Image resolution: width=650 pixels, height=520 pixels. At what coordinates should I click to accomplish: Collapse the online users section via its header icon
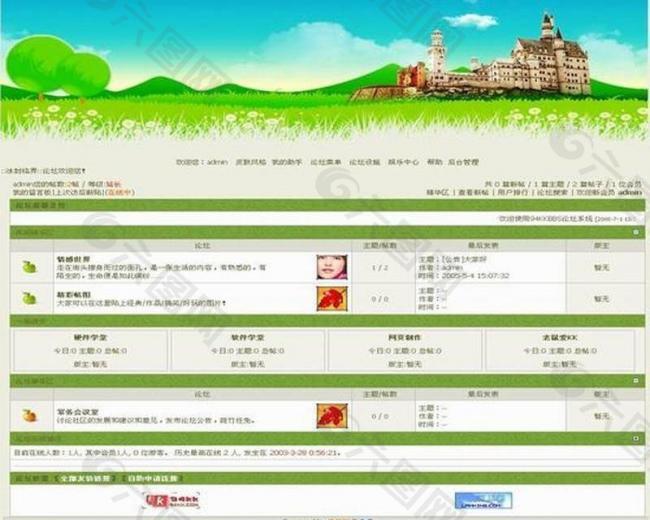click(636, 438)
